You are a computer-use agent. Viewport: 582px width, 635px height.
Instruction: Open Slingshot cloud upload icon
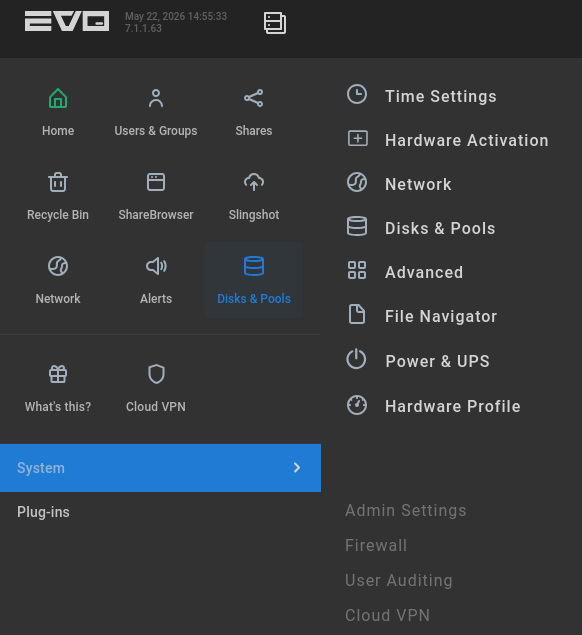(254, 182)
